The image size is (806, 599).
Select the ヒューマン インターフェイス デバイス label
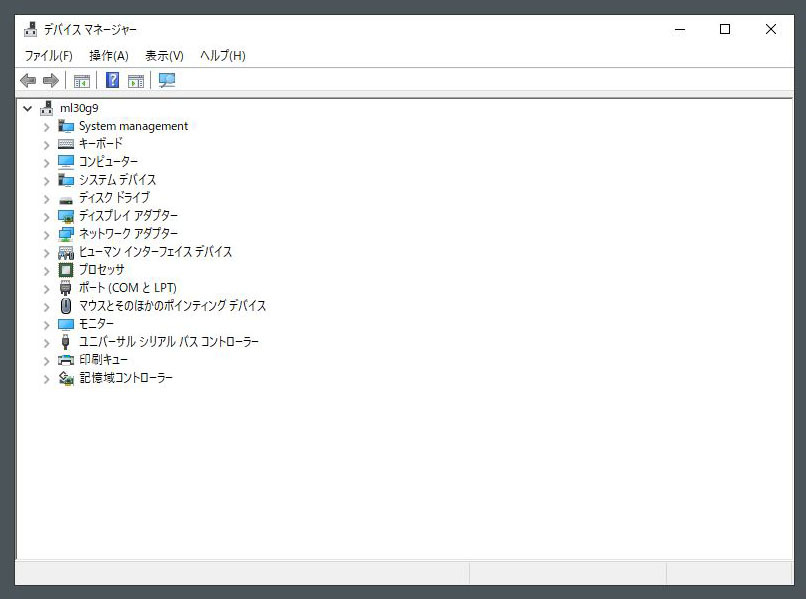(155, 251)
